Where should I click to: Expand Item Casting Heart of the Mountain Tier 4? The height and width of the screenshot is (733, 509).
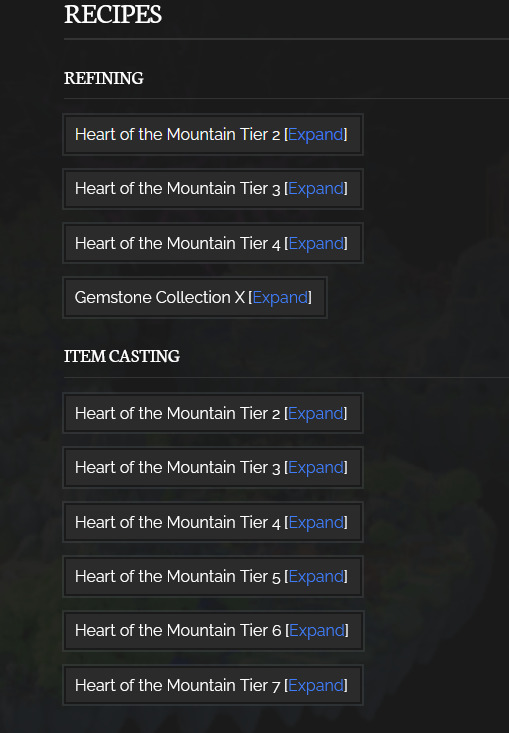click(316, 523)
